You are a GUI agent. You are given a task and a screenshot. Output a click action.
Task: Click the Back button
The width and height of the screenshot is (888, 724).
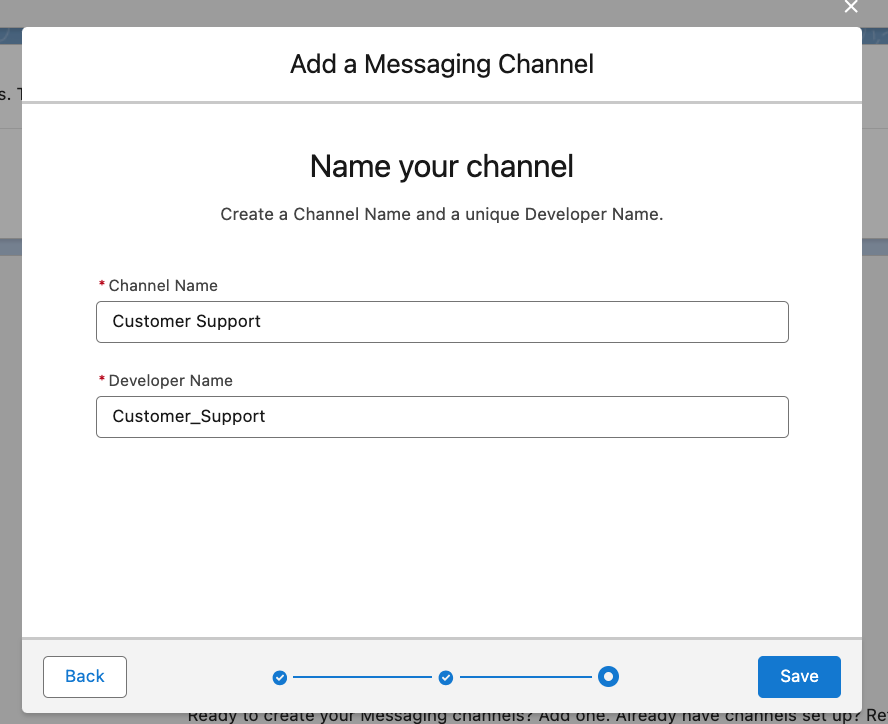[x=84, y=676]
